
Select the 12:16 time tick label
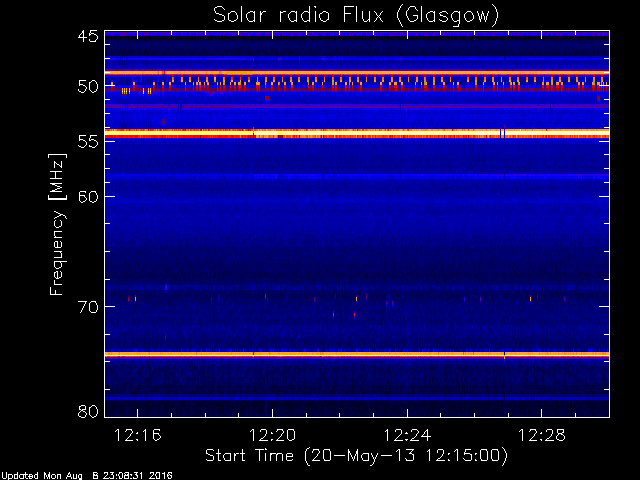pos(137,436)
